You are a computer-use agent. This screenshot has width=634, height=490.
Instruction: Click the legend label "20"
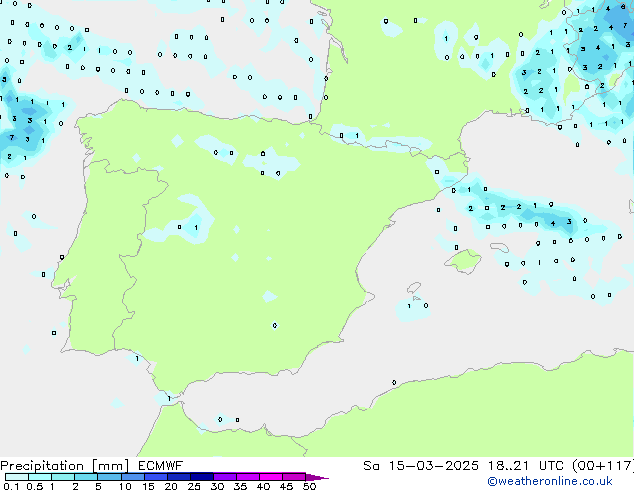point(171,486)
